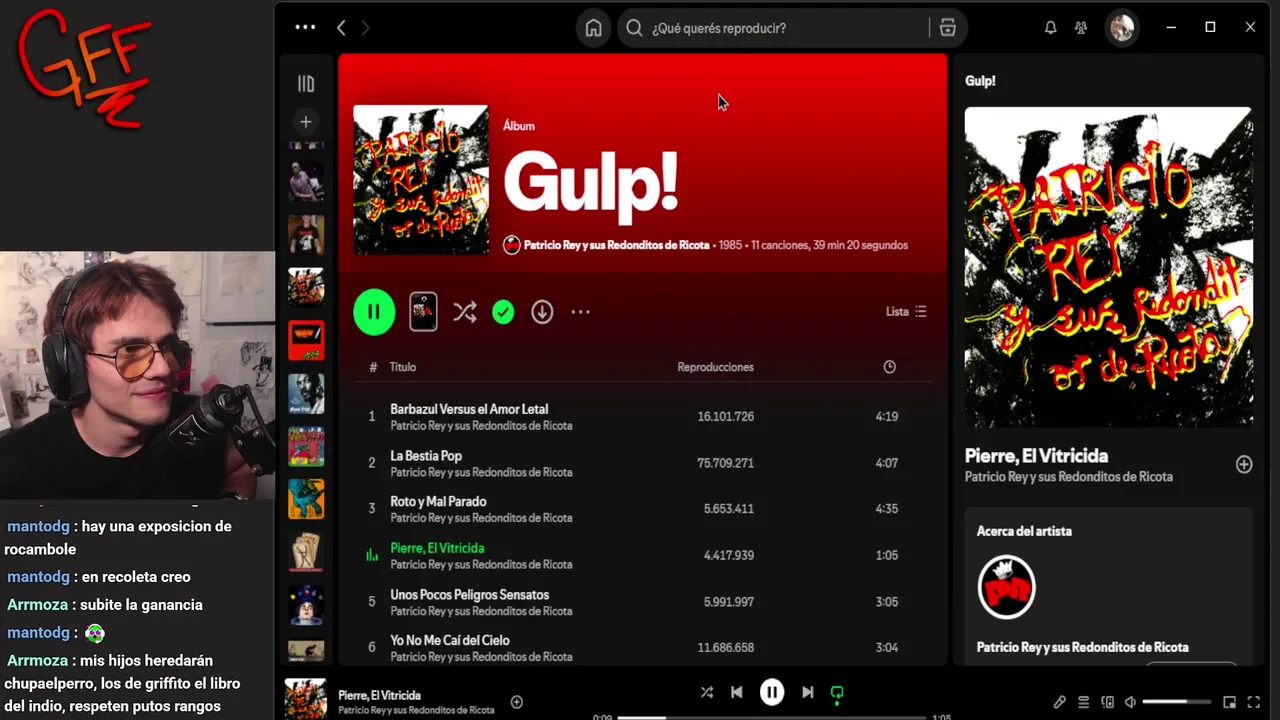Open the red album cover in library sidebar
Image resolution: width=1280 pixels, height=720 pixels.
click(306, 341)
